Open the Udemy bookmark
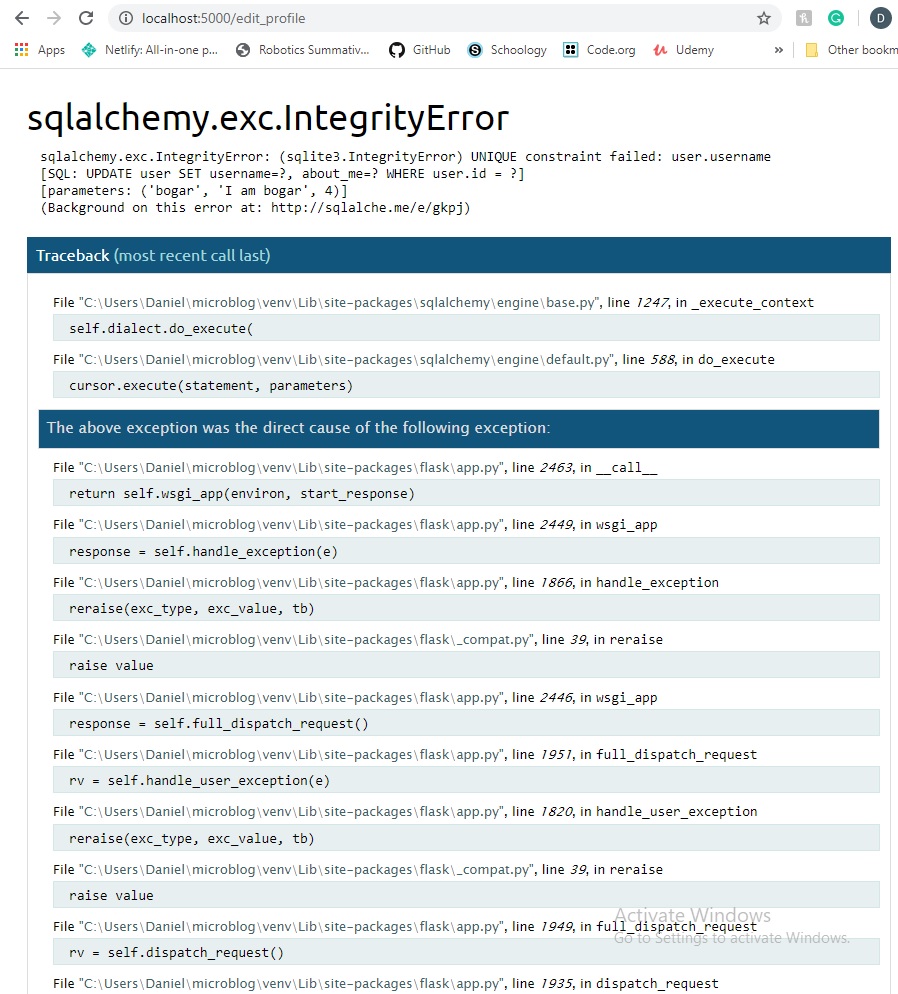Viewport: 898px width, 994px height. [x=683, y=50]
